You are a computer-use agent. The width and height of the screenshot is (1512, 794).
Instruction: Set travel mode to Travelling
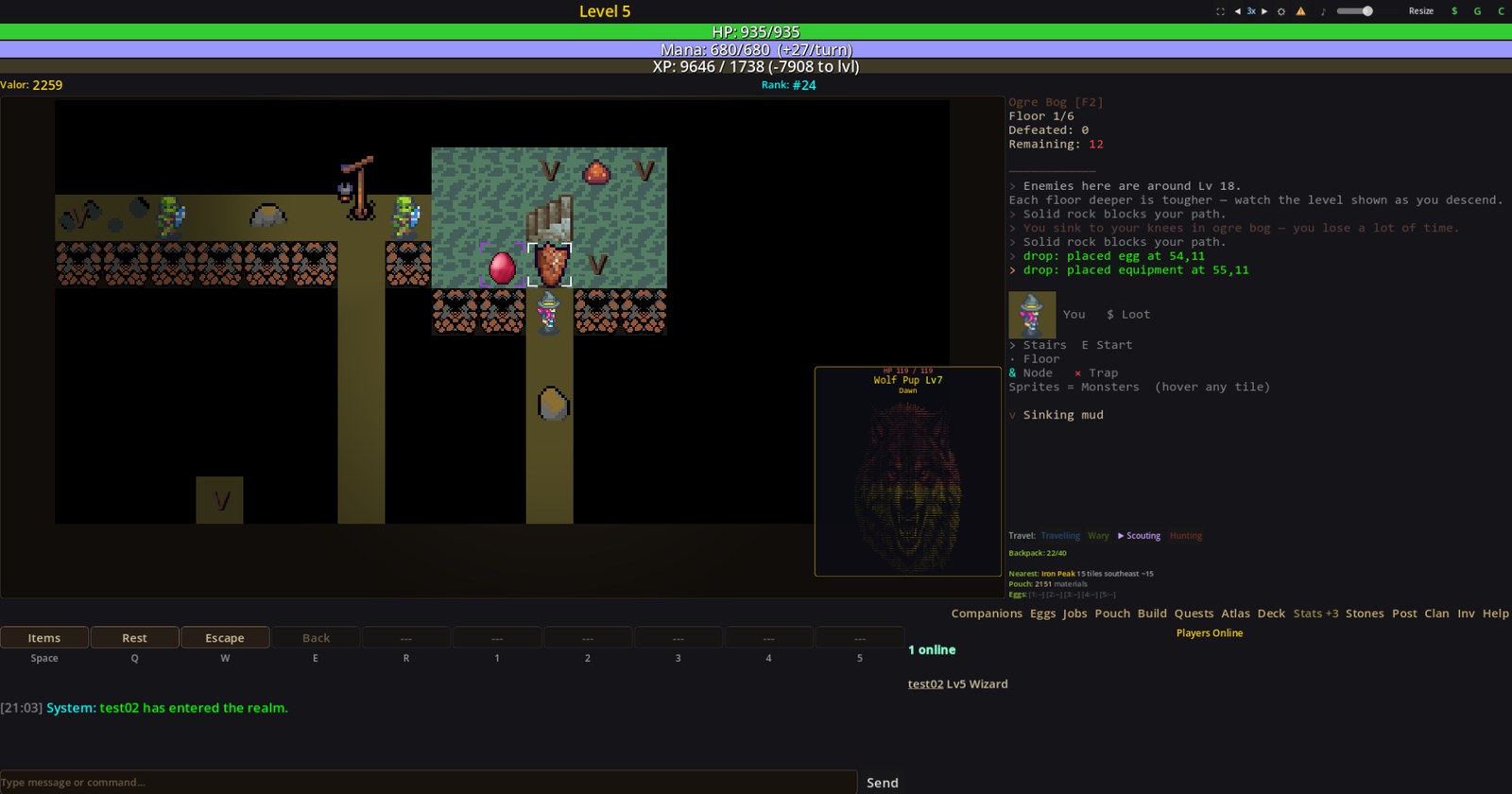click(x=1060, y=536)
